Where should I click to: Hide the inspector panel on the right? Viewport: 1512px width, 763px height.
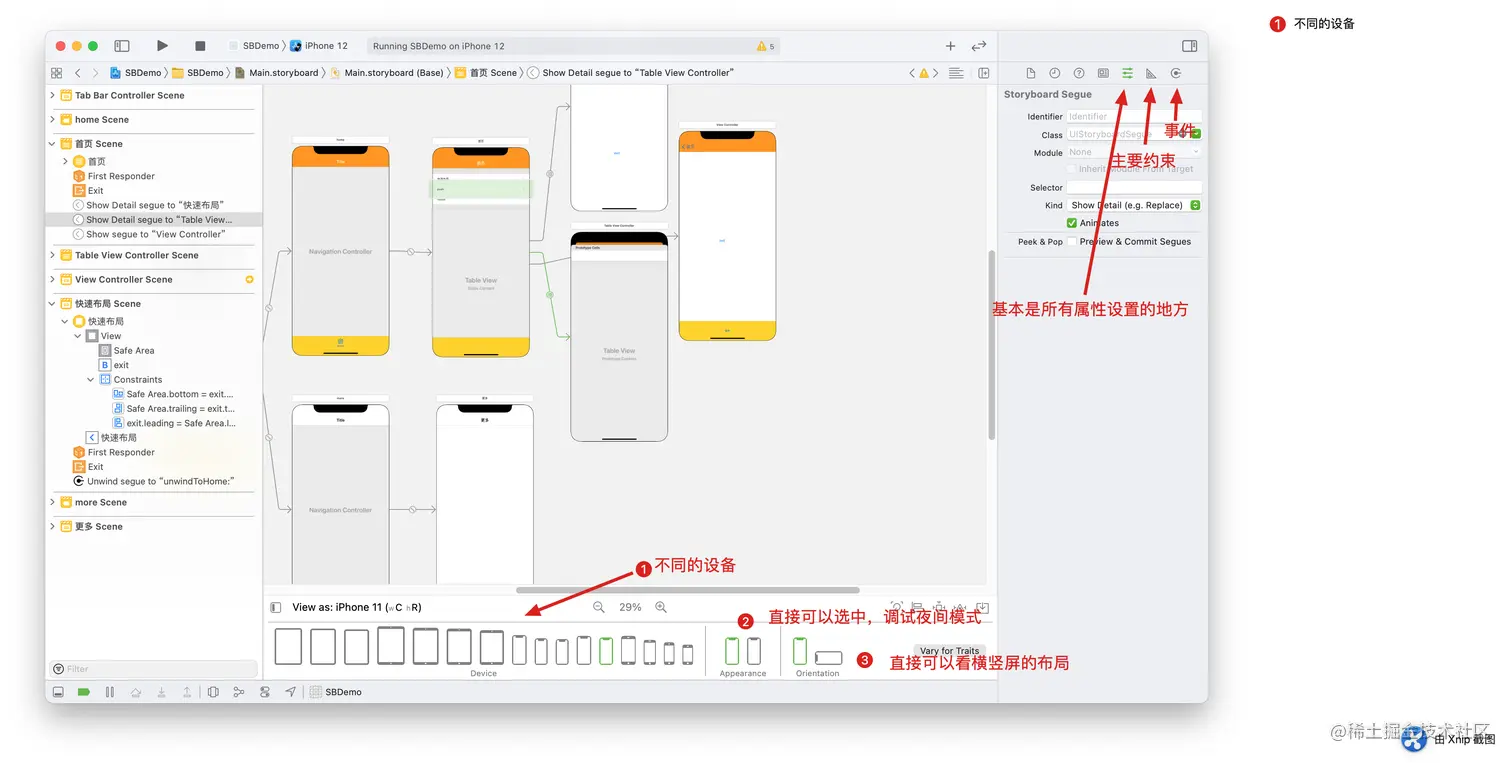pyautogui.click(x=1189, y=46)
